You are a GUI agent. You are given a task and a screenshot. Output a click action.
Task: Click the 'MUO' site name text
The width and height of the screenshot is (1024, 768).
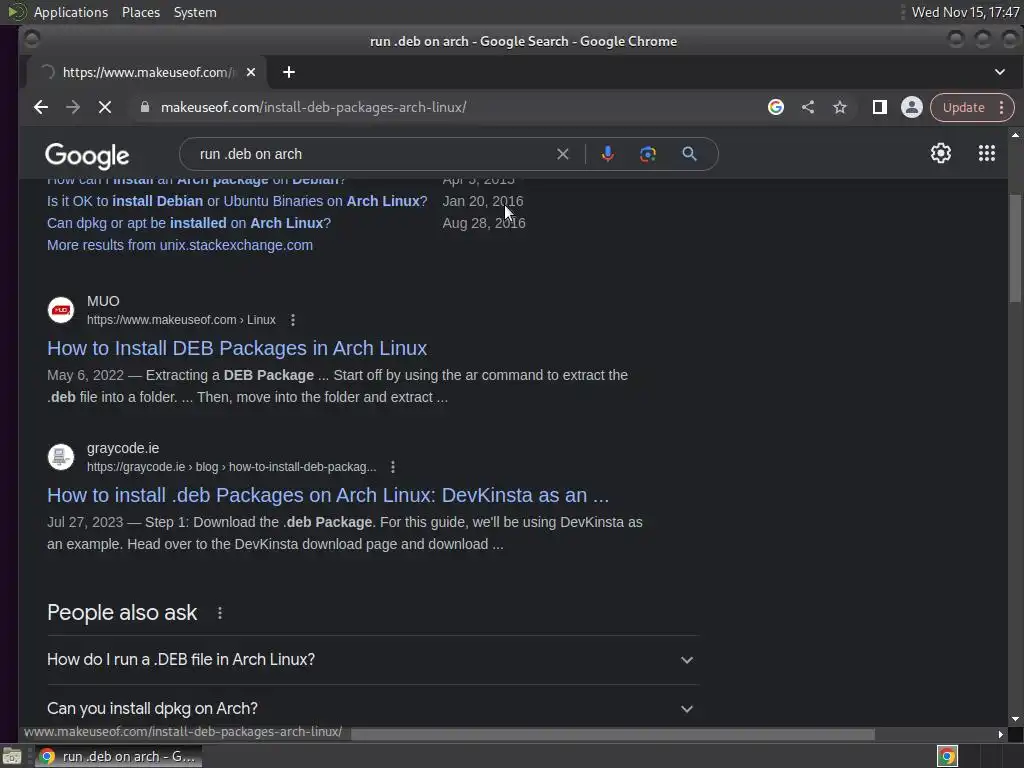coord(103,301)
